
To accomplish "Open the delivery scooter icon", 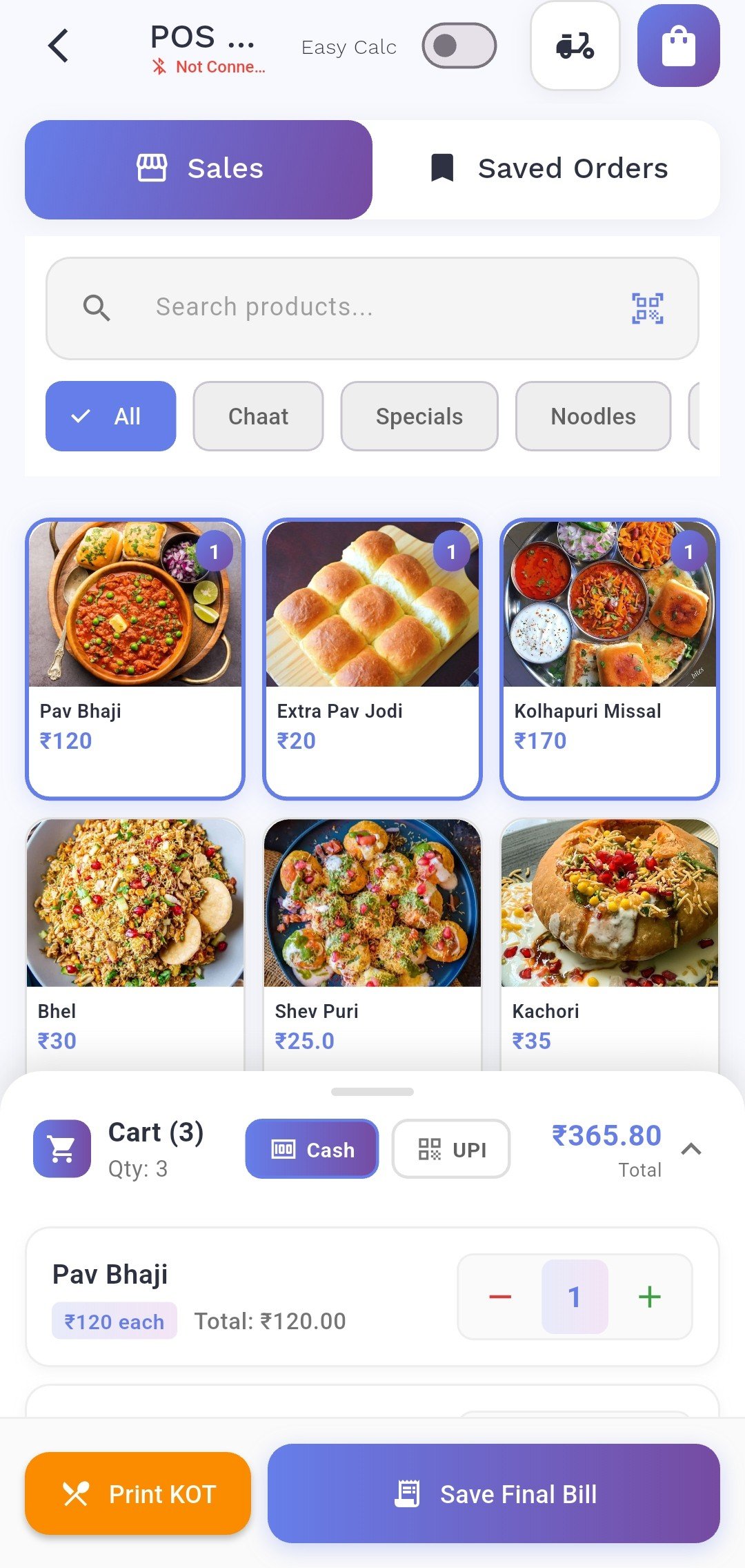I will click(575, 46).
